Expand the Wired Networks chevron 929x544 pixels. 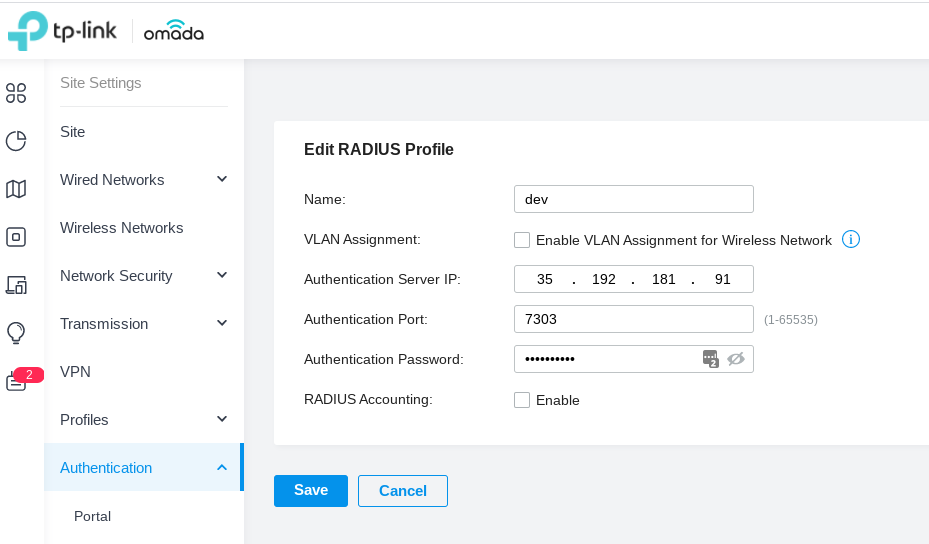pyautogui.click(x=222, y=179)
